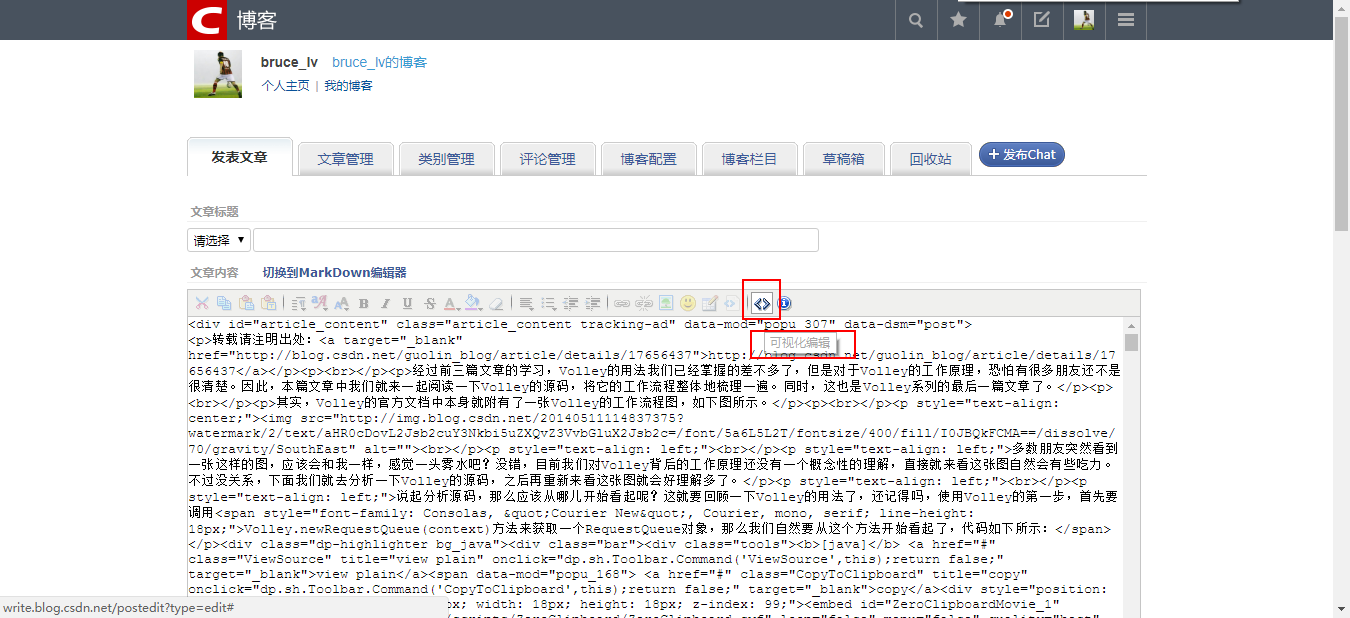Open the line-height dropdown in toolbar
This screenshot has width=1350, height=618.
click(299, 303)
